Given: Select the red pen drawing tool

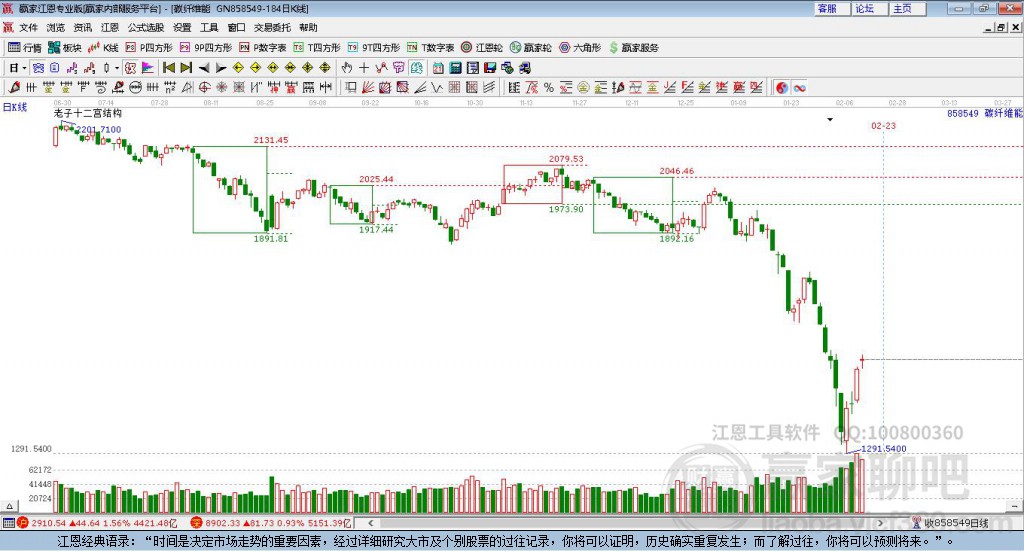Looking at the screenshot, I should coord(14,87).
